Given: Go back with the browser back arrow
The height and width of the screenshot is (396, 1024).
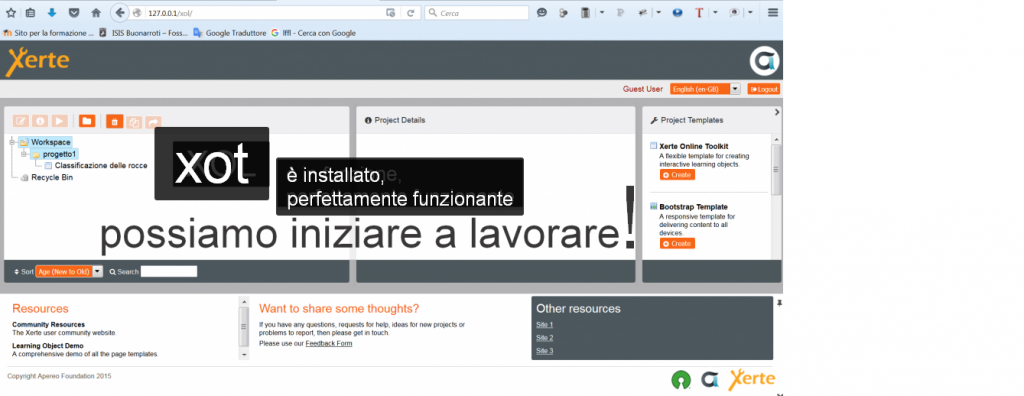Looking at the screenshot, I should pos(120,12).
